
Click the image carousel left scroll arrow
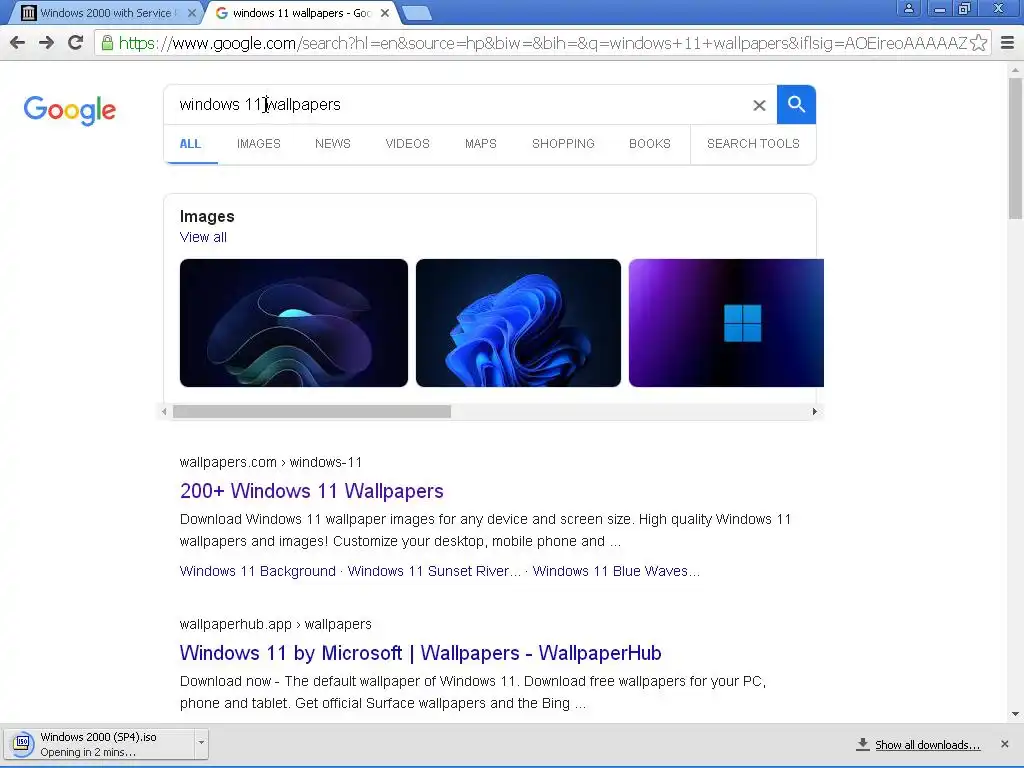165,411
